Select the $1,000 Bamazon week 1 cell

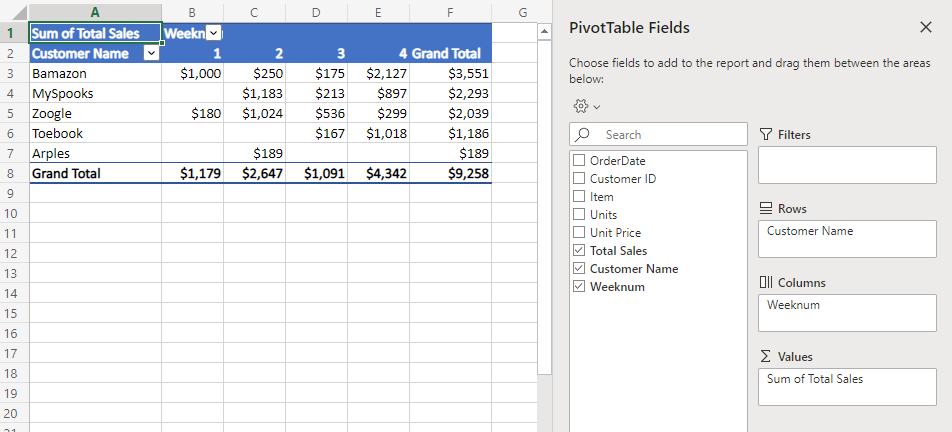click(x=192, y=73)
